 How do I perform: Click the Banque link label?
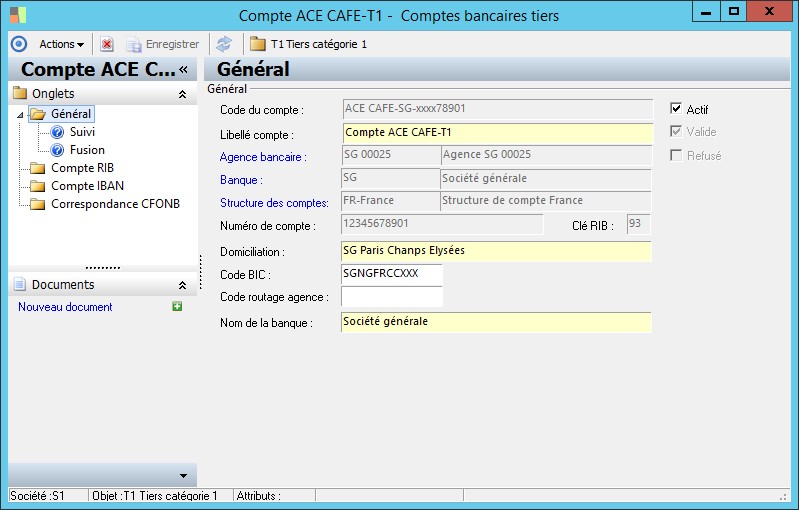pyautogui.click(x=242, y=180)
